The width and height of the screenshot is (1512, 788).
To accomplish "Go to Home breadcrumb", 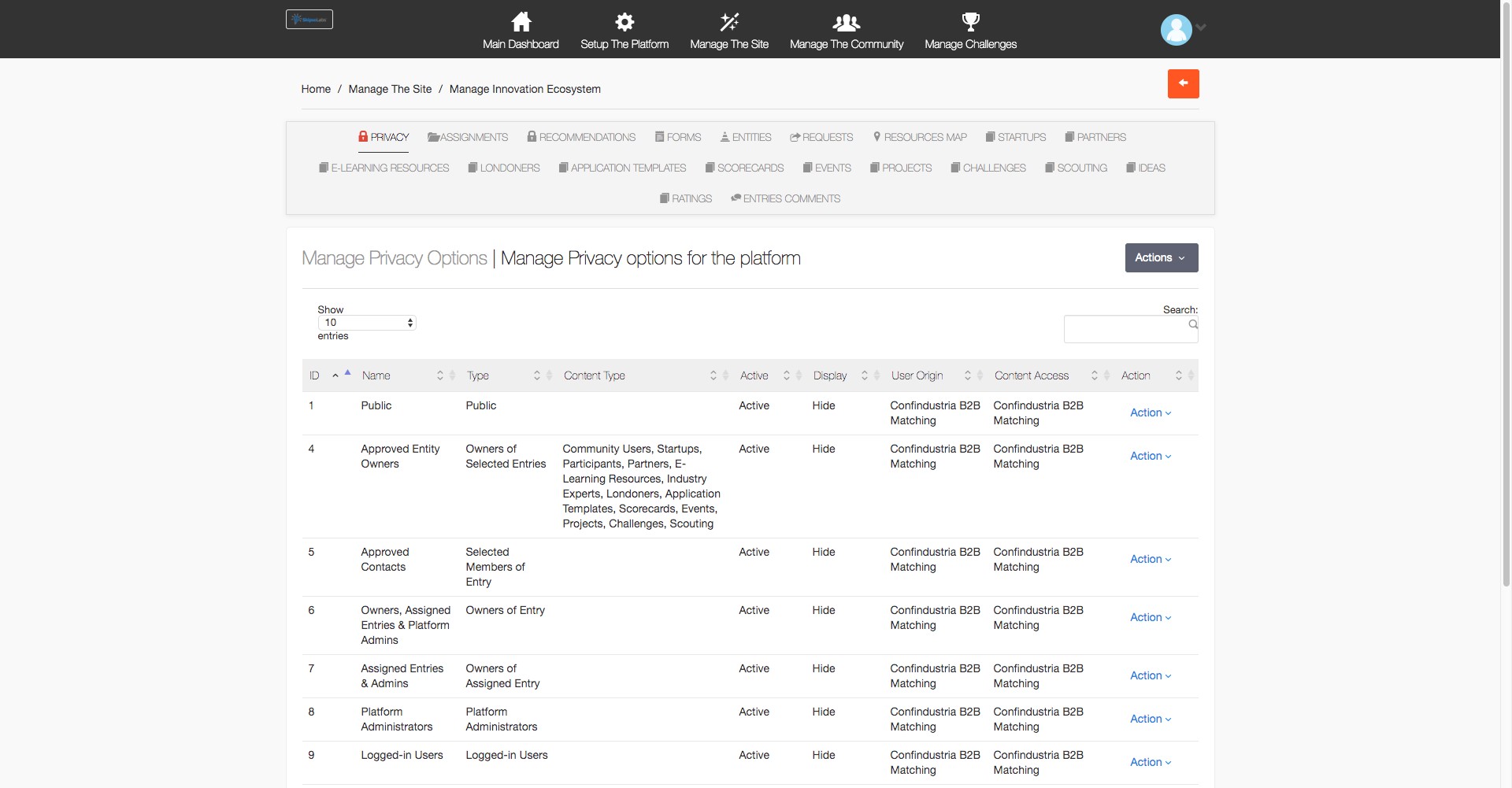I will point(316,89).
